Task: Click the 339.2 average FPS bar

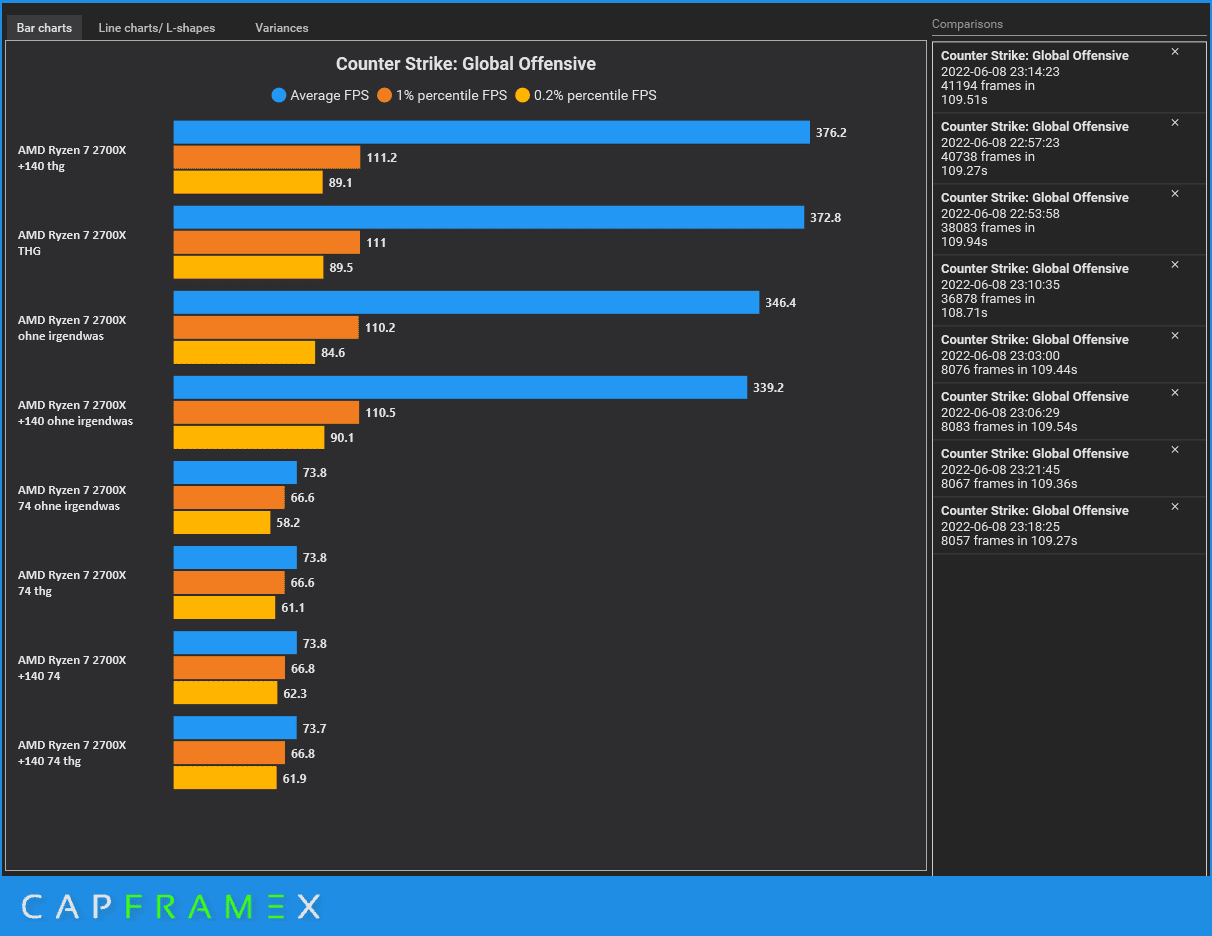Action: [x=460, y=387]
